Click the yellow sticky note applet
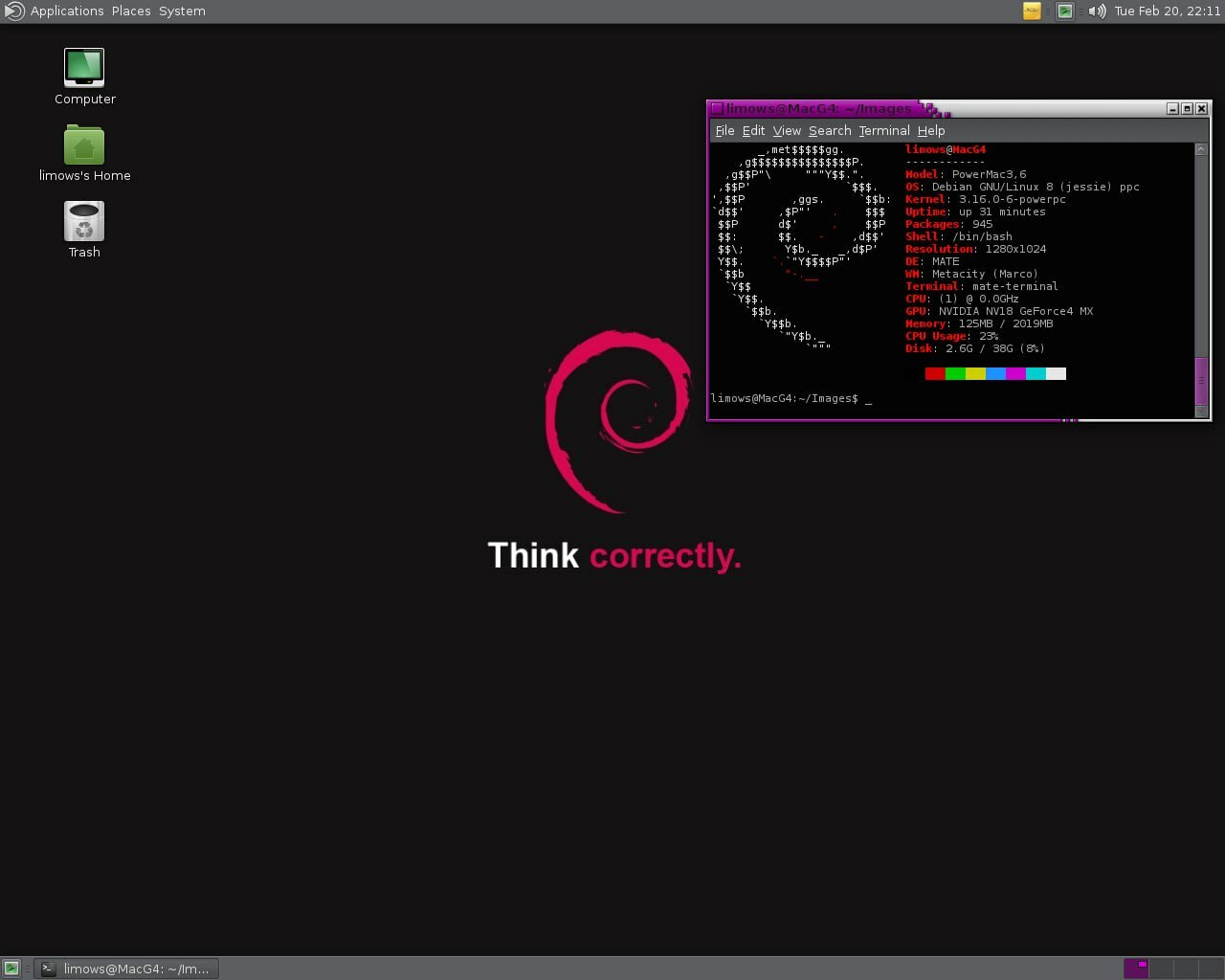This screenshot has height=980, width=1225. [1032, 11]
